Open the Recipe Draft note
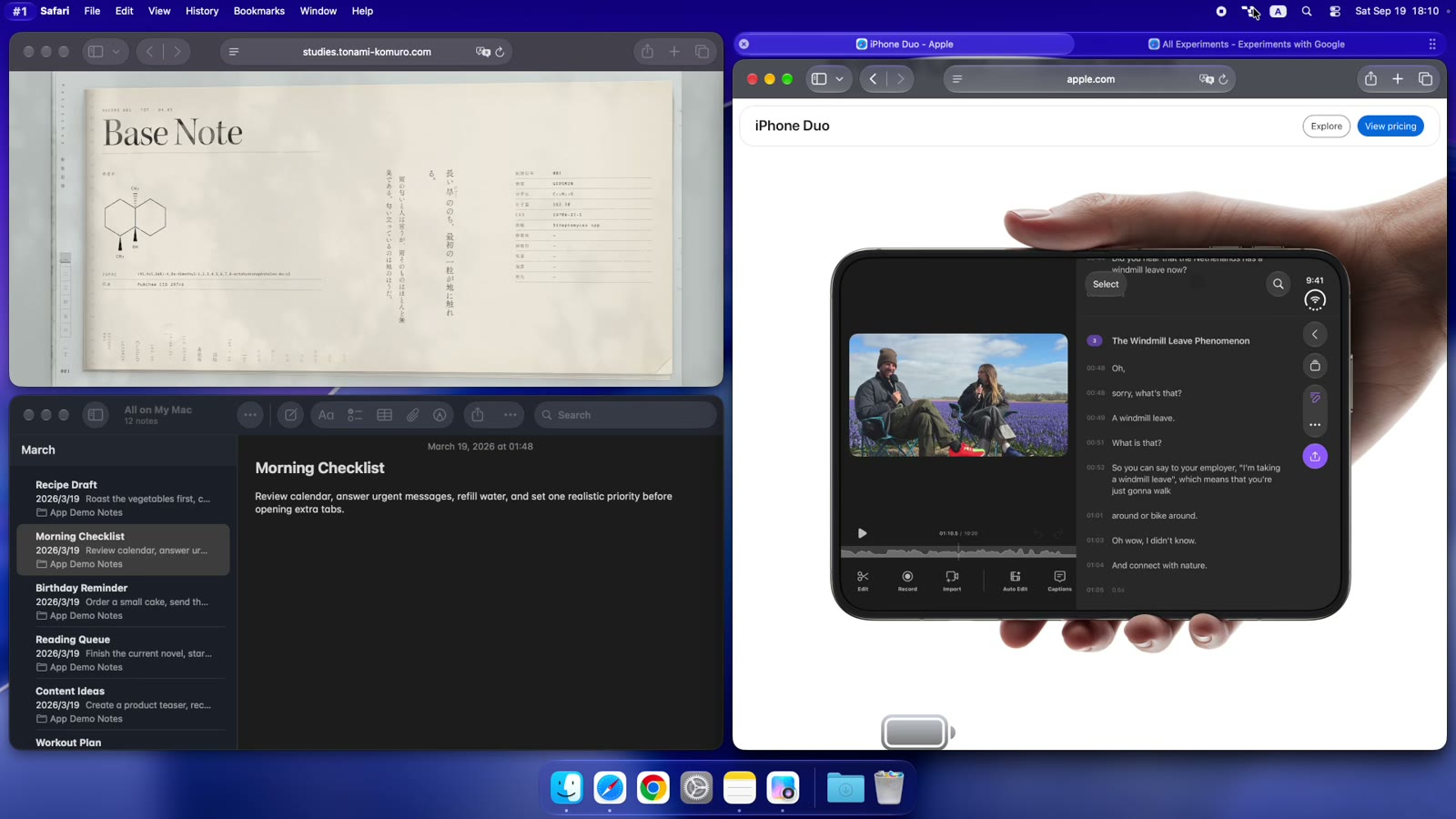Image resolution: width=1456 pixels, height=819 pixels. tap(124, 498)
